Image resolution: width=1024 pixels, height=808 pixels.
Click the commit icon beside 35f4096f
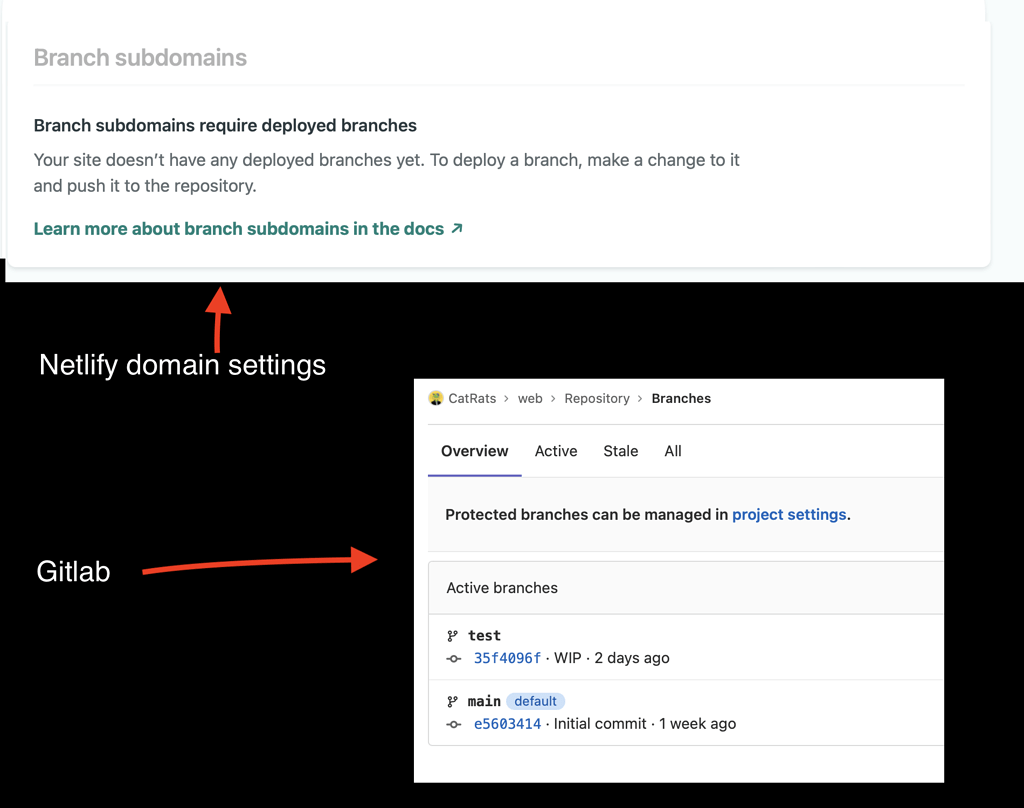click(454, 659)
